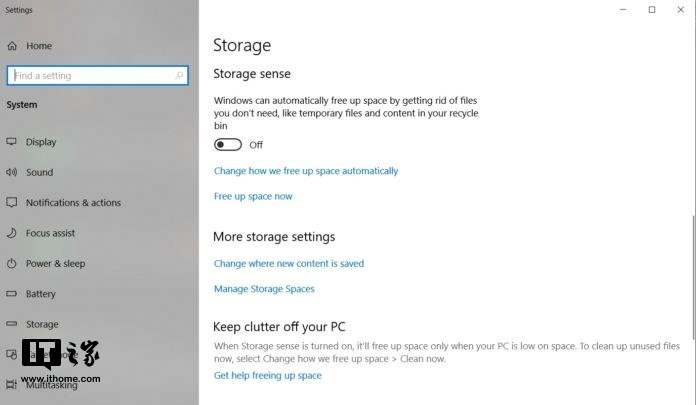Open the Multitasking settings page
The height and width of the screenshot is (405, 696).
pyautogui.click(x=51, y=385)
